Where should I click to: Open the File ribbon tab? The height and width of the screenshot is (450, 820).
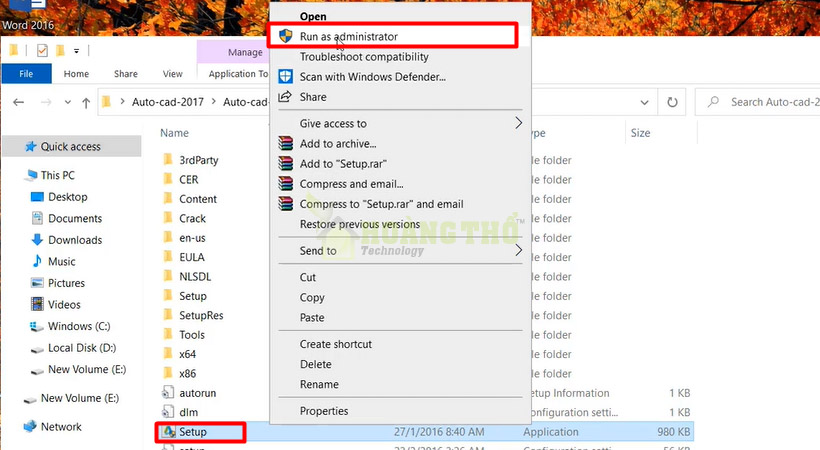[26, 74]
